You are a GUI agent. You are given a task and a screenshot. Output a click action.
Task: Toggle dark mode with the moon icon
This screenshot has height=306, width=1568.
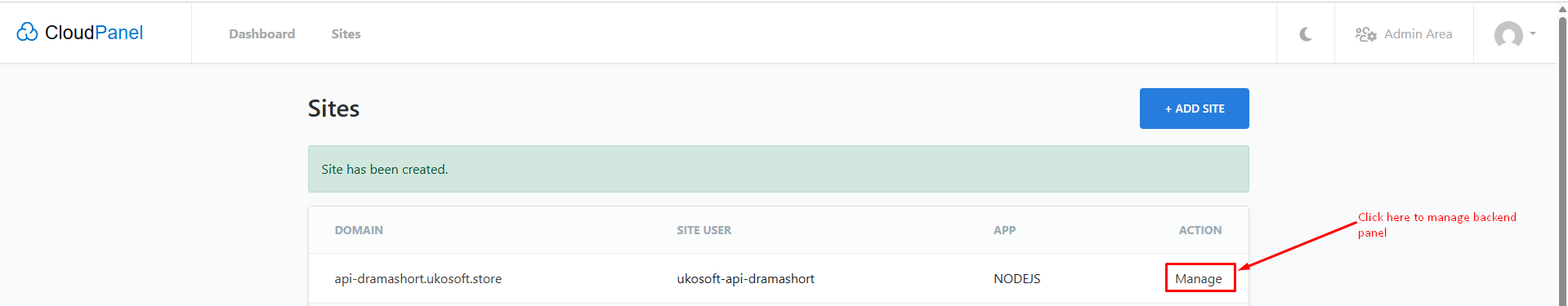point(1306,33)
